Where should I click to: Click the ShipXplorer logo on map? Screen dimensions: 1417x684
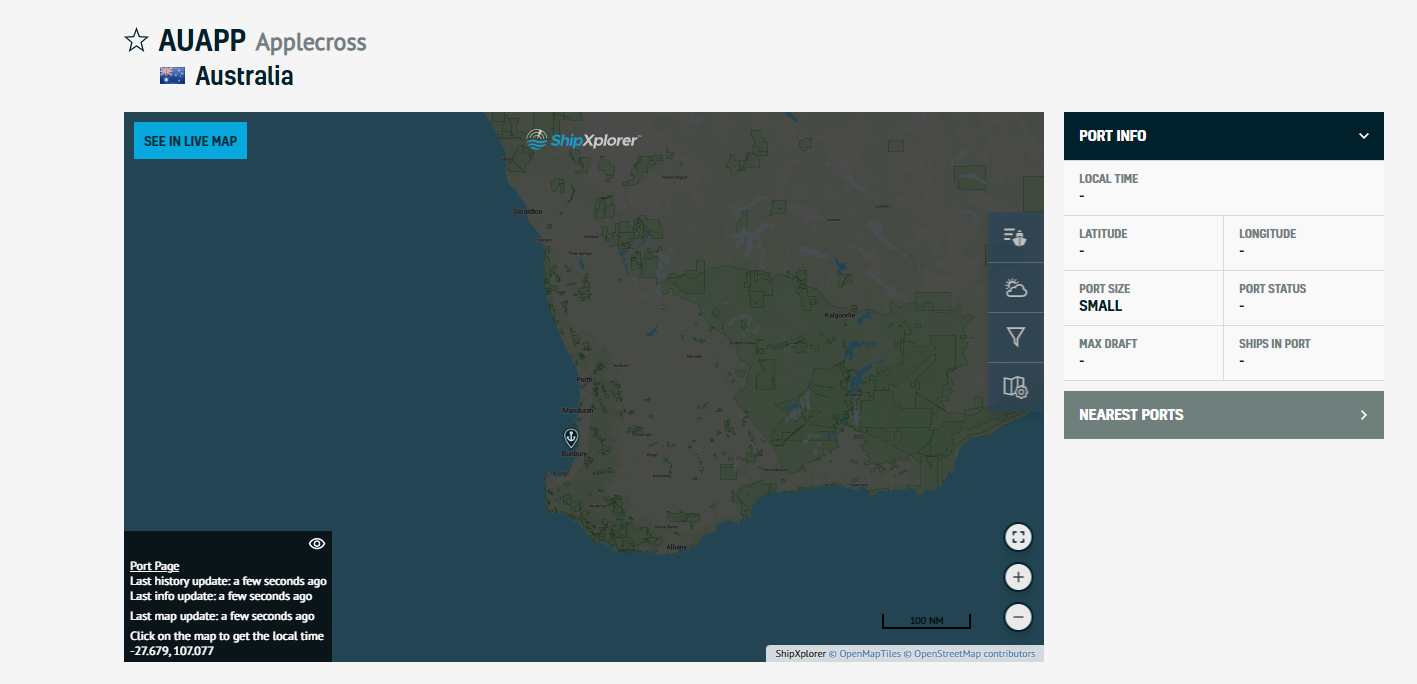583,140
